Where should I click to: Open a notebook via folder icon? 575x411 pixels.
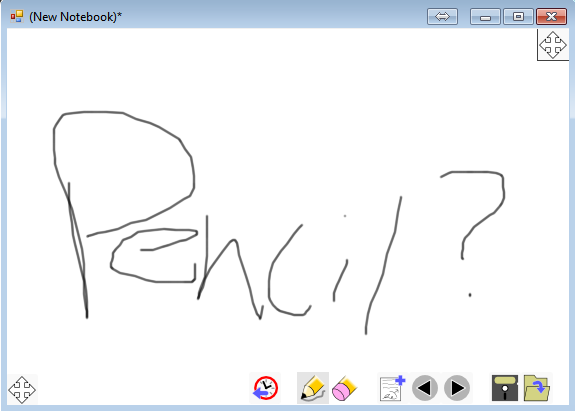536,388
